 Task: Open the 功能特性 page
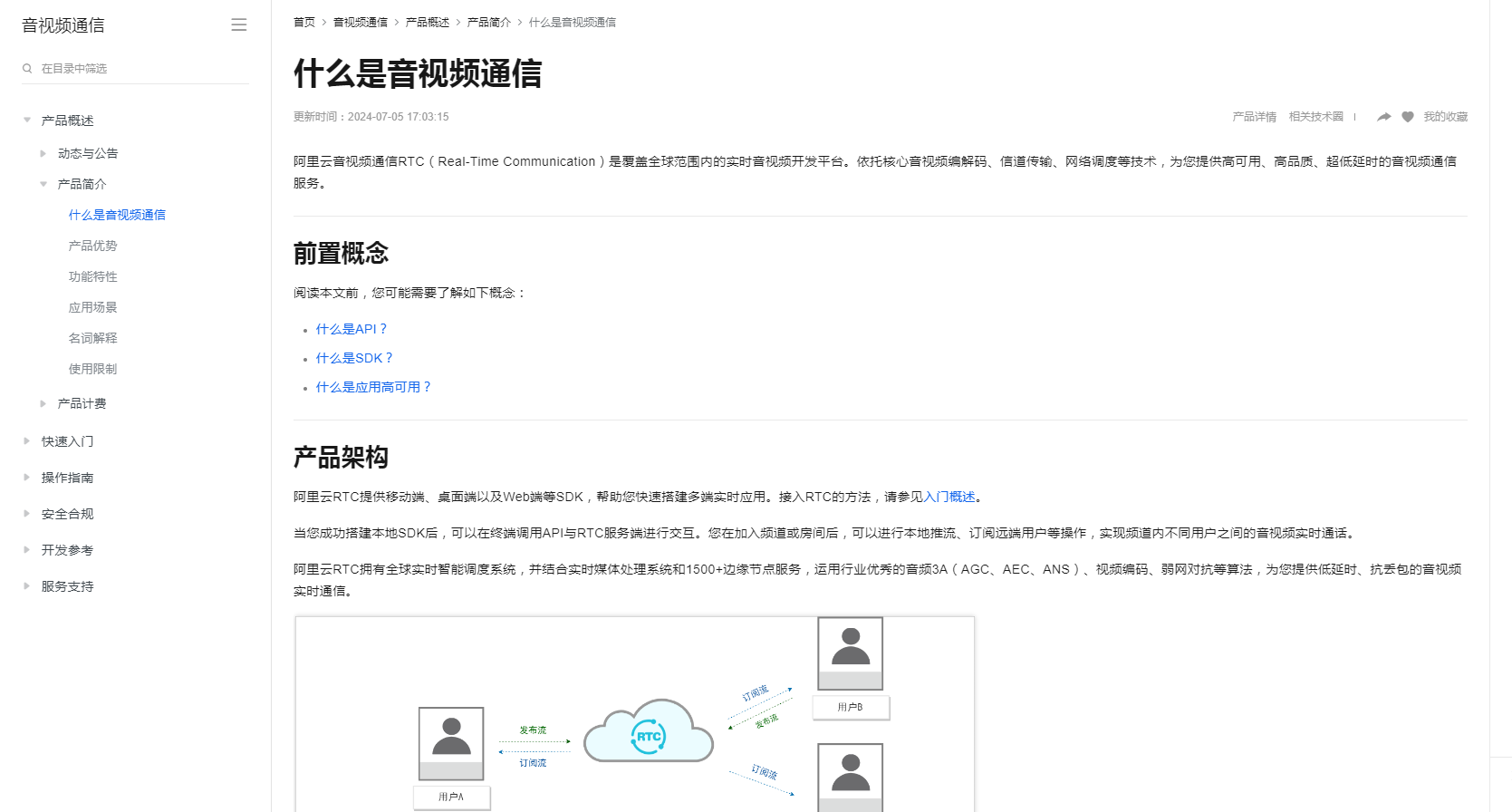92,276
